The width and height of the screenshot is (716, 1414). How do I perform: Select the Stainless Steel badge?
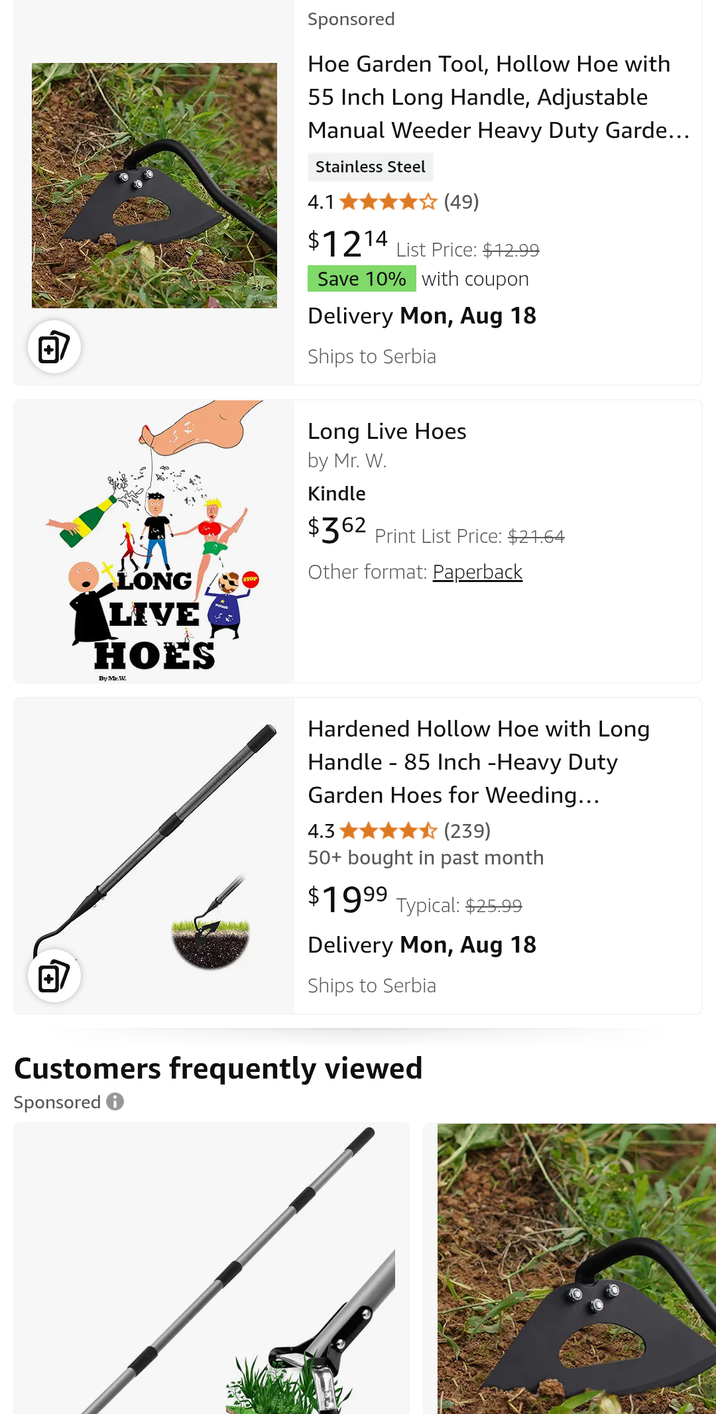point(371,166)
